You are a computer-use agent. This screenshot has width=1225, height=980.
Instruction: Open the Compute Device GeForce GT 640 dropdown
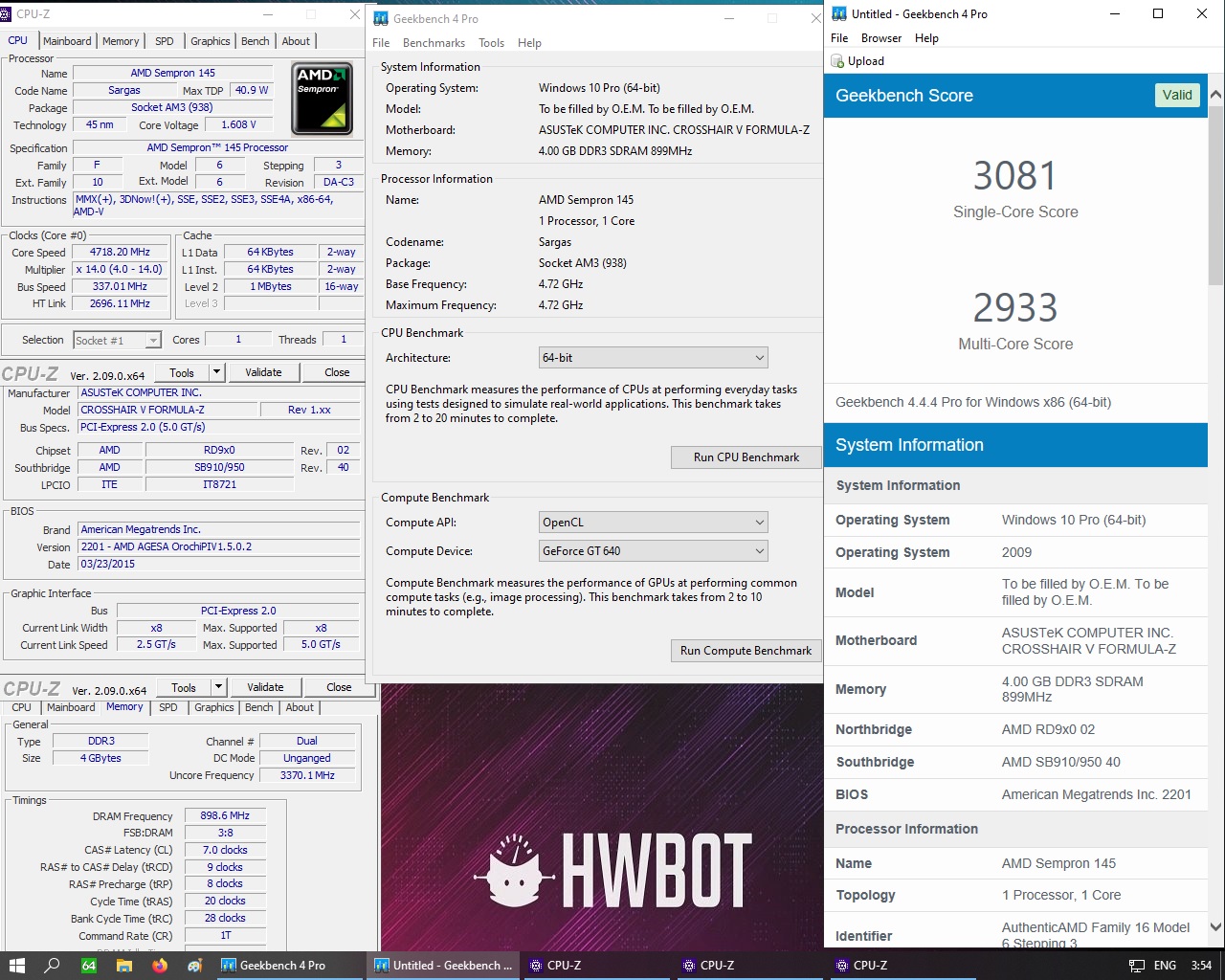(654, 550)
